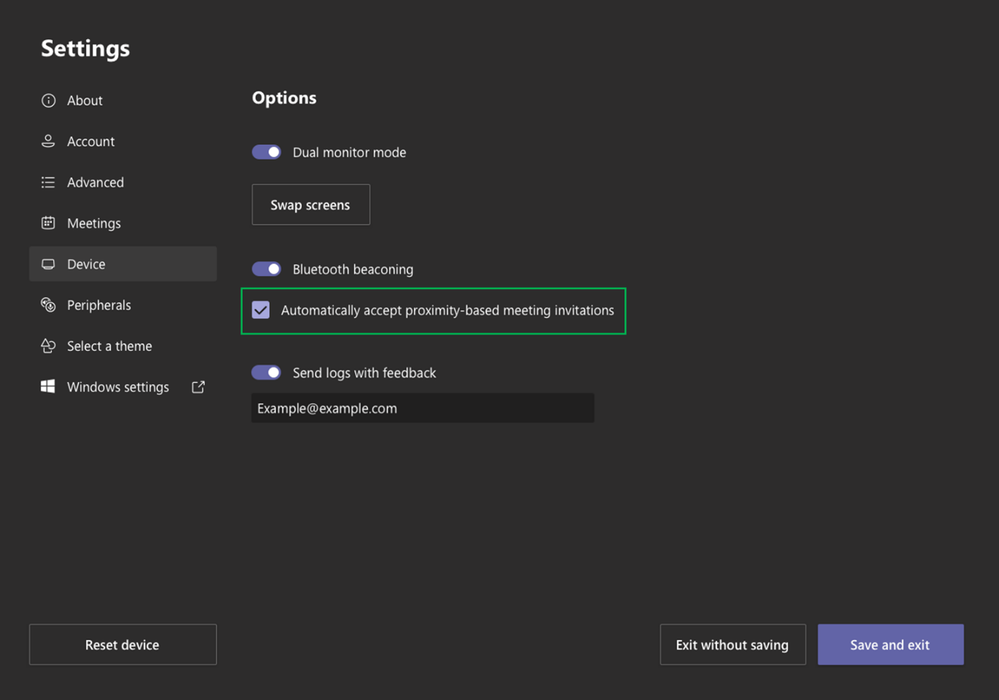
Task: Click the Swap screens button
Action: [311, 204]
